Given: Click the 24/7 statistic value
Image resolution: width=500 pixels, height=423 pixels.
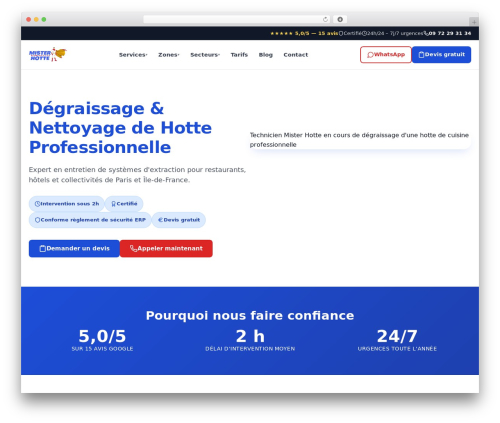Looking at the screenshot, I should click(x=397, y=336).
